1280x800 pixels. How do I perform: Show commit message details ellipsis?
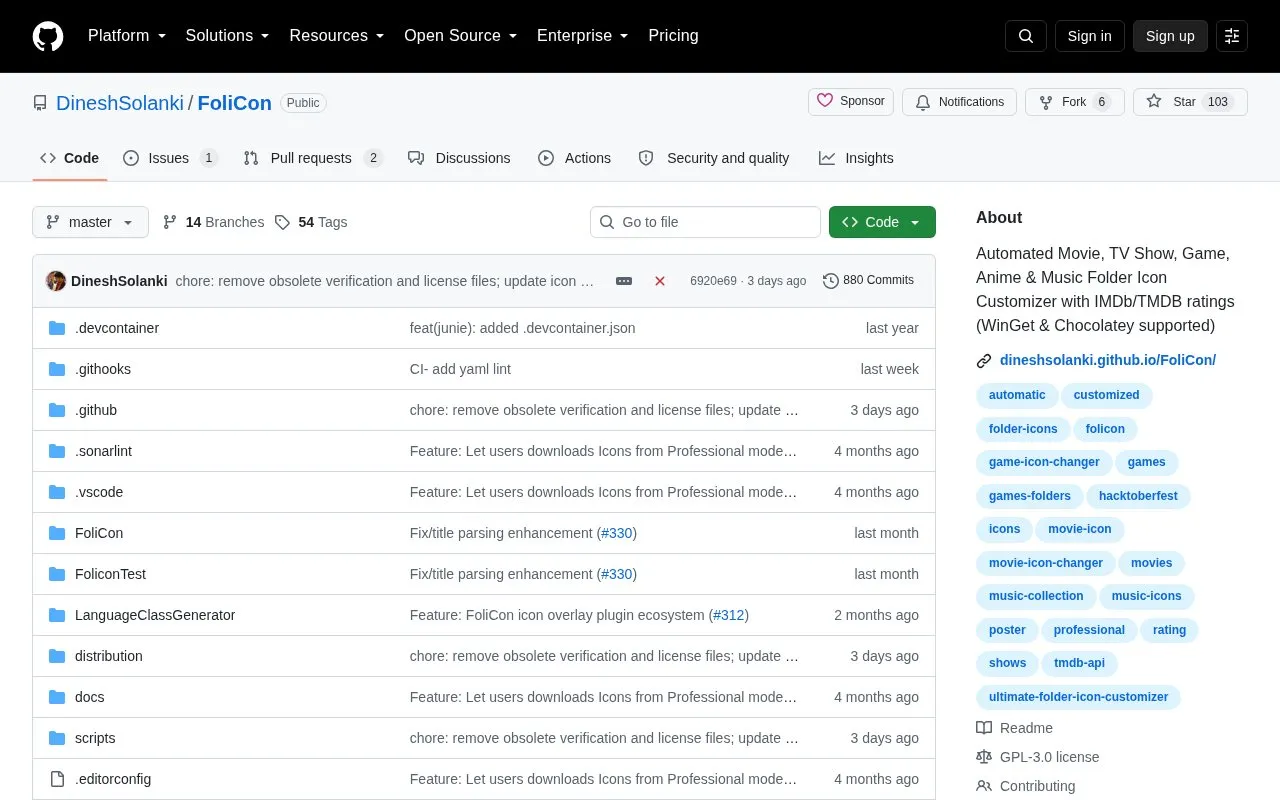click(624, 281)
